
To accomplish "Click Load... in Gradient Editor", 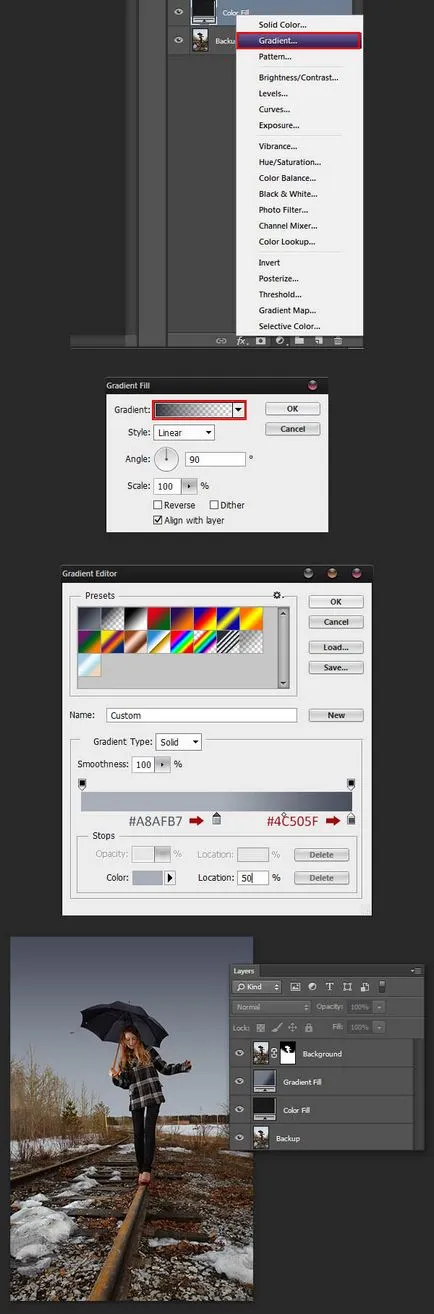I will click(336, 647).
